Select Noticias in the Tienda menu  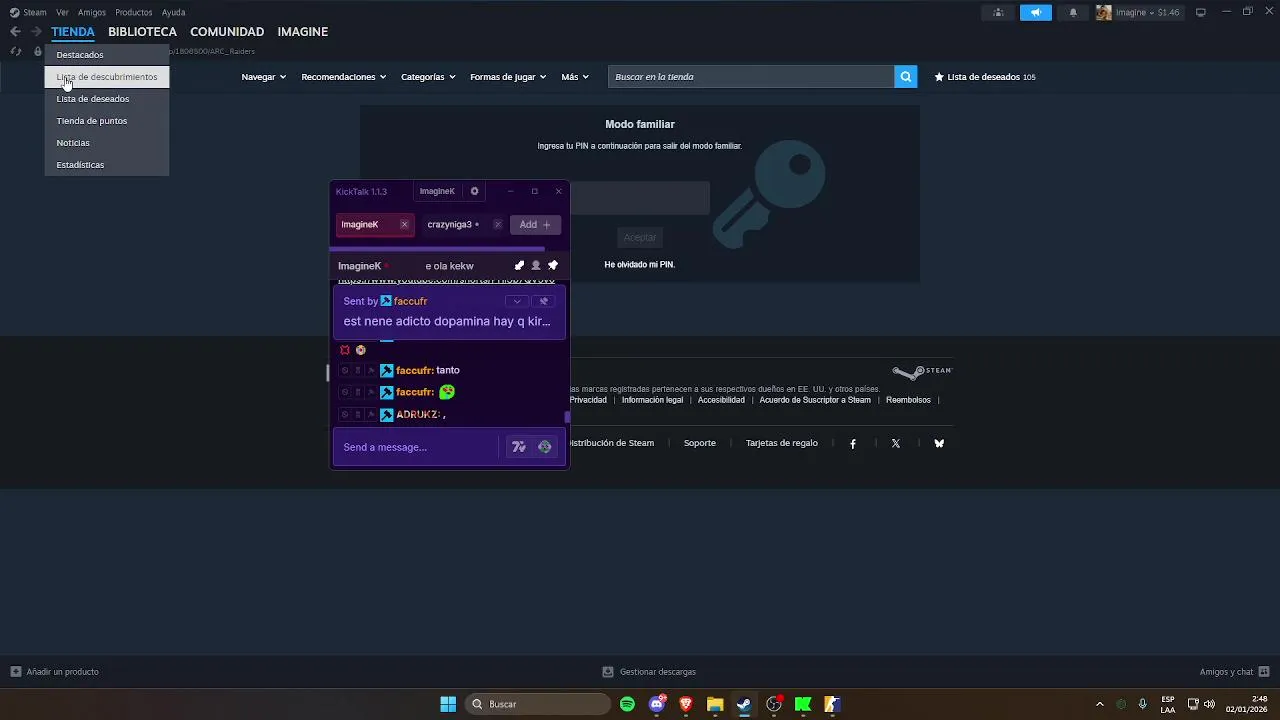click(107, 143)
